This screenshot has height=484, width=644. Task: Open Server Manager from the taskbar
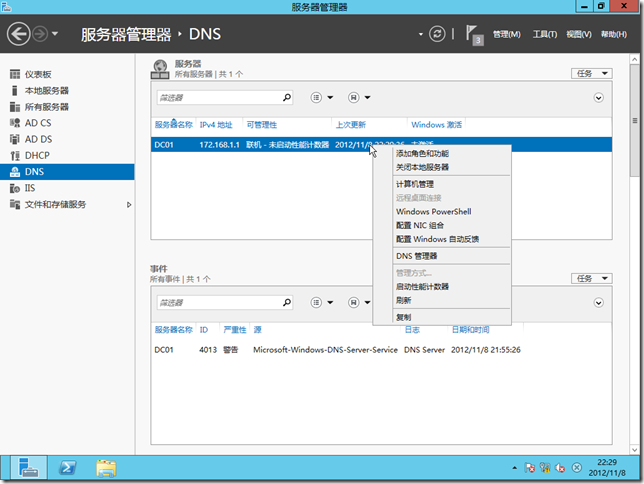click(x=29, y=468)
